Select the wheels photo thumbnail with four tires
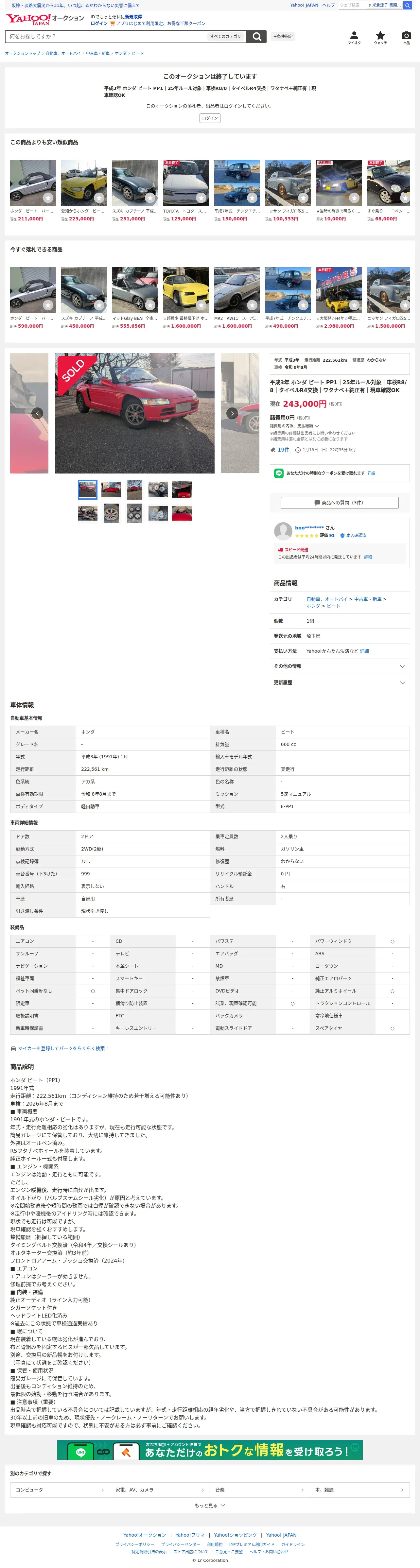This screenshot has width=420, height=1568. pyautogui.click(x=134, y=513)
